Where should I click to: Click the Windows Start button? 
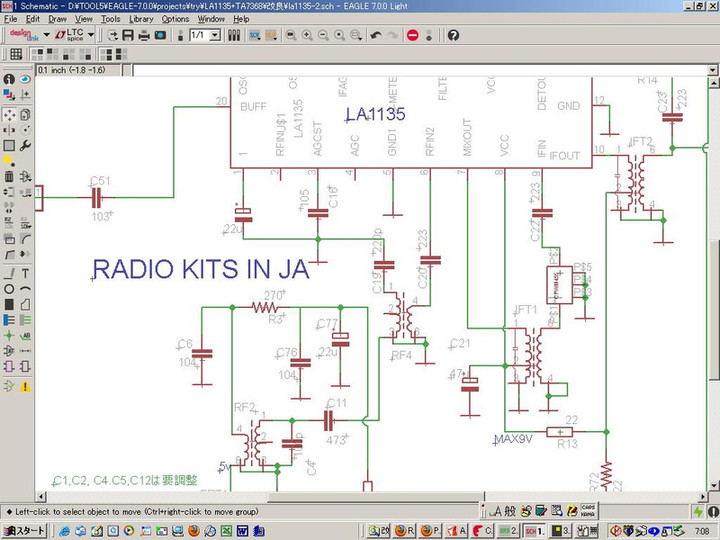click(25, 530)
